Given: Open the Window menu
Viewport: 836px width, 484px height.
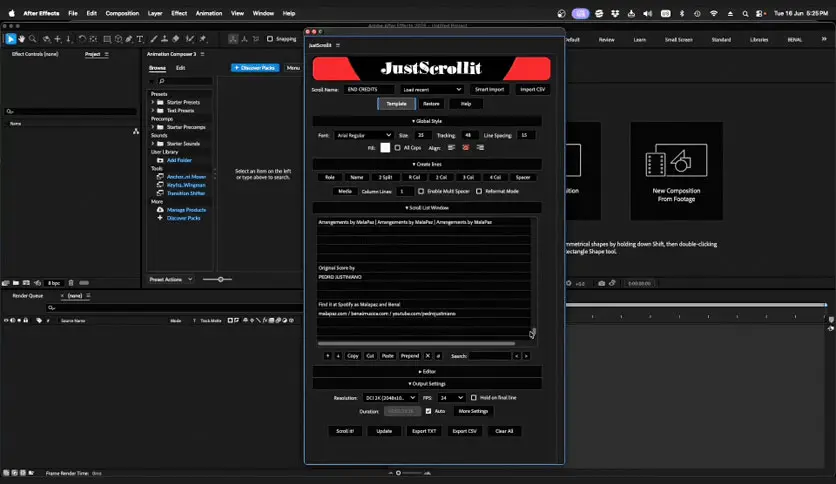Looking at the screenshot, I should click(x=263, y=13).
